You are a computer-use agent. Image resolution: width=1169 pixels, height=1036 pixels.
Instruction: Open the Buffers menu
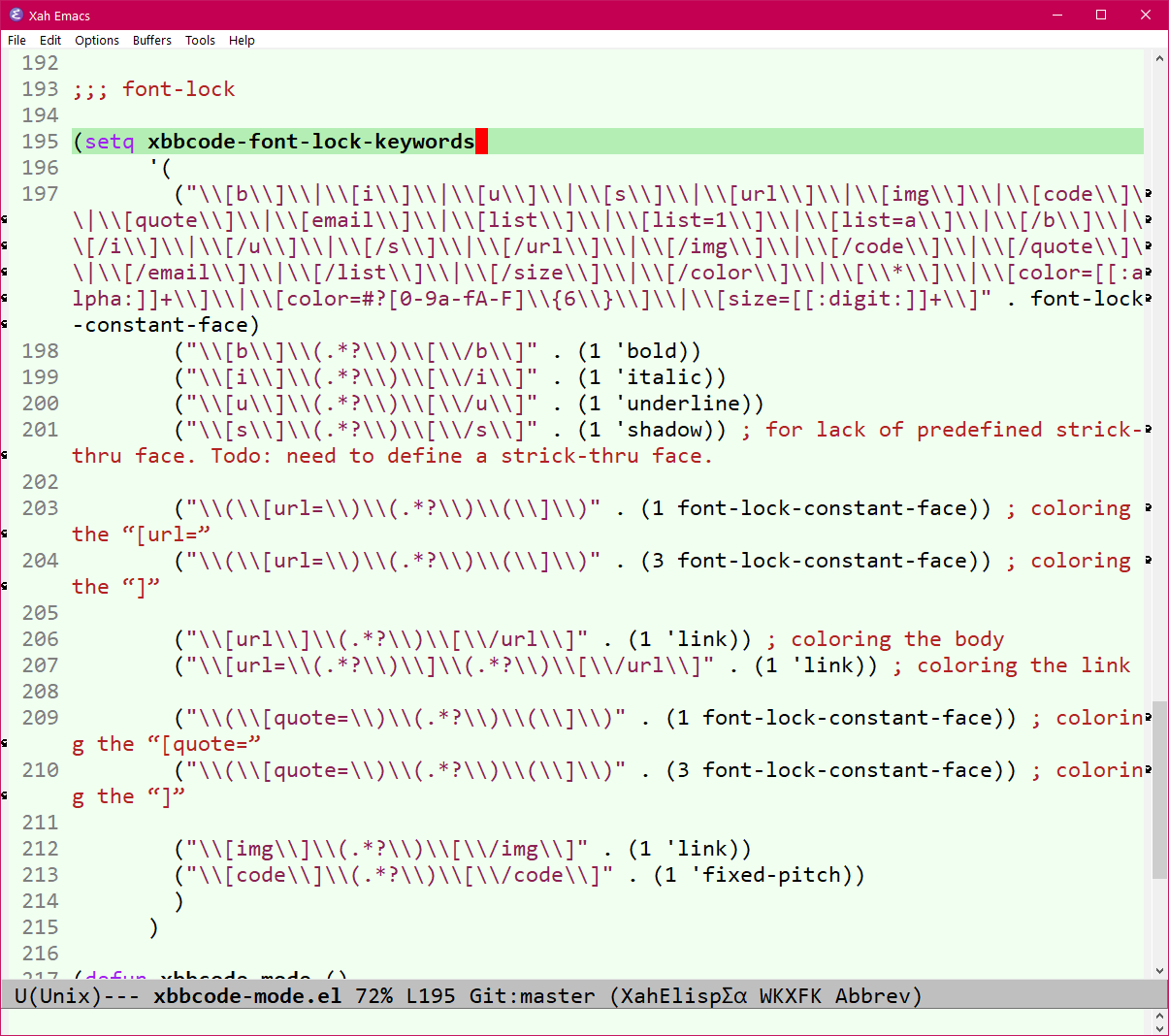coord(151,40)
